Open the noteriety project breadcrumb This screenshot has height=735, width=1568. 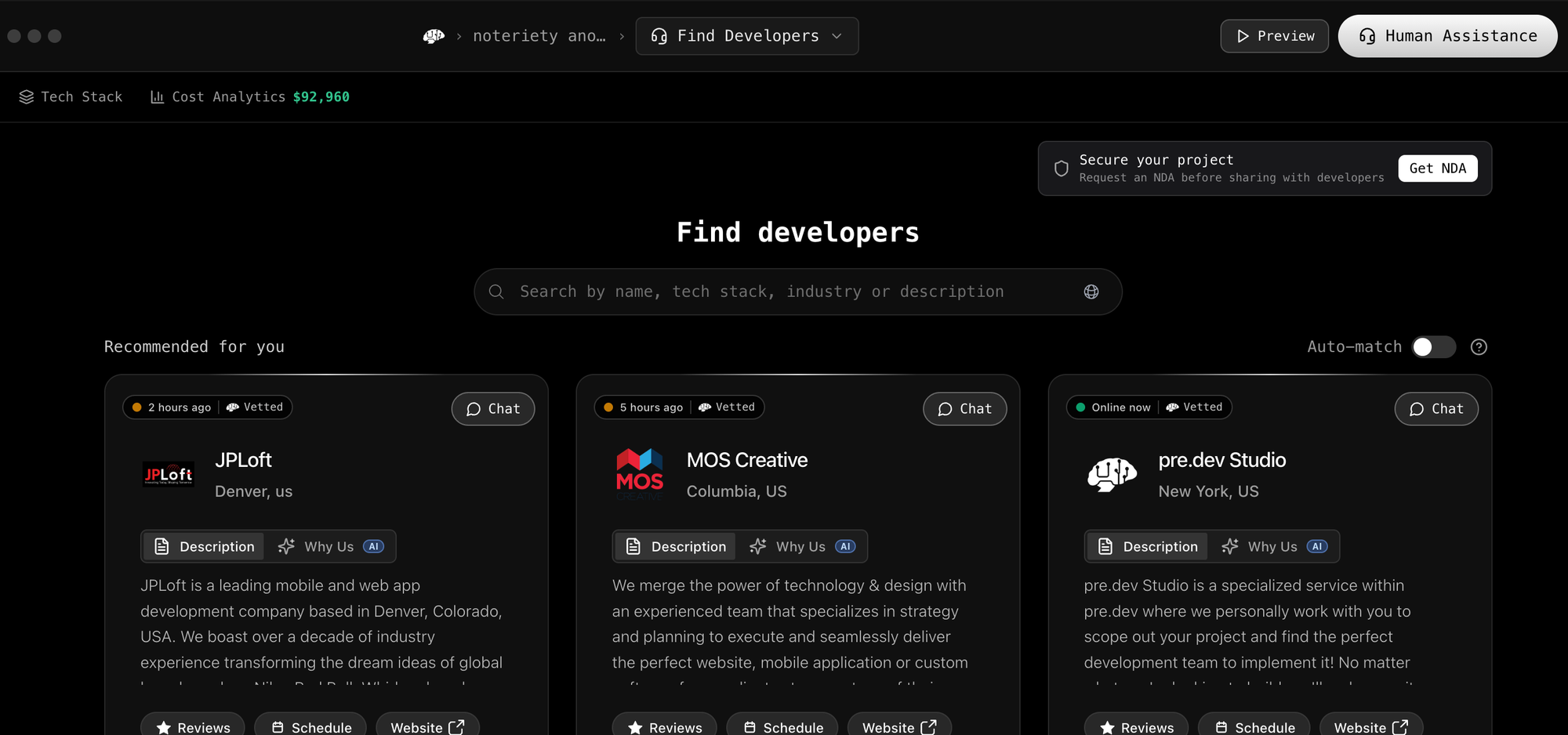pyautogui.click(x=539, y=36)
